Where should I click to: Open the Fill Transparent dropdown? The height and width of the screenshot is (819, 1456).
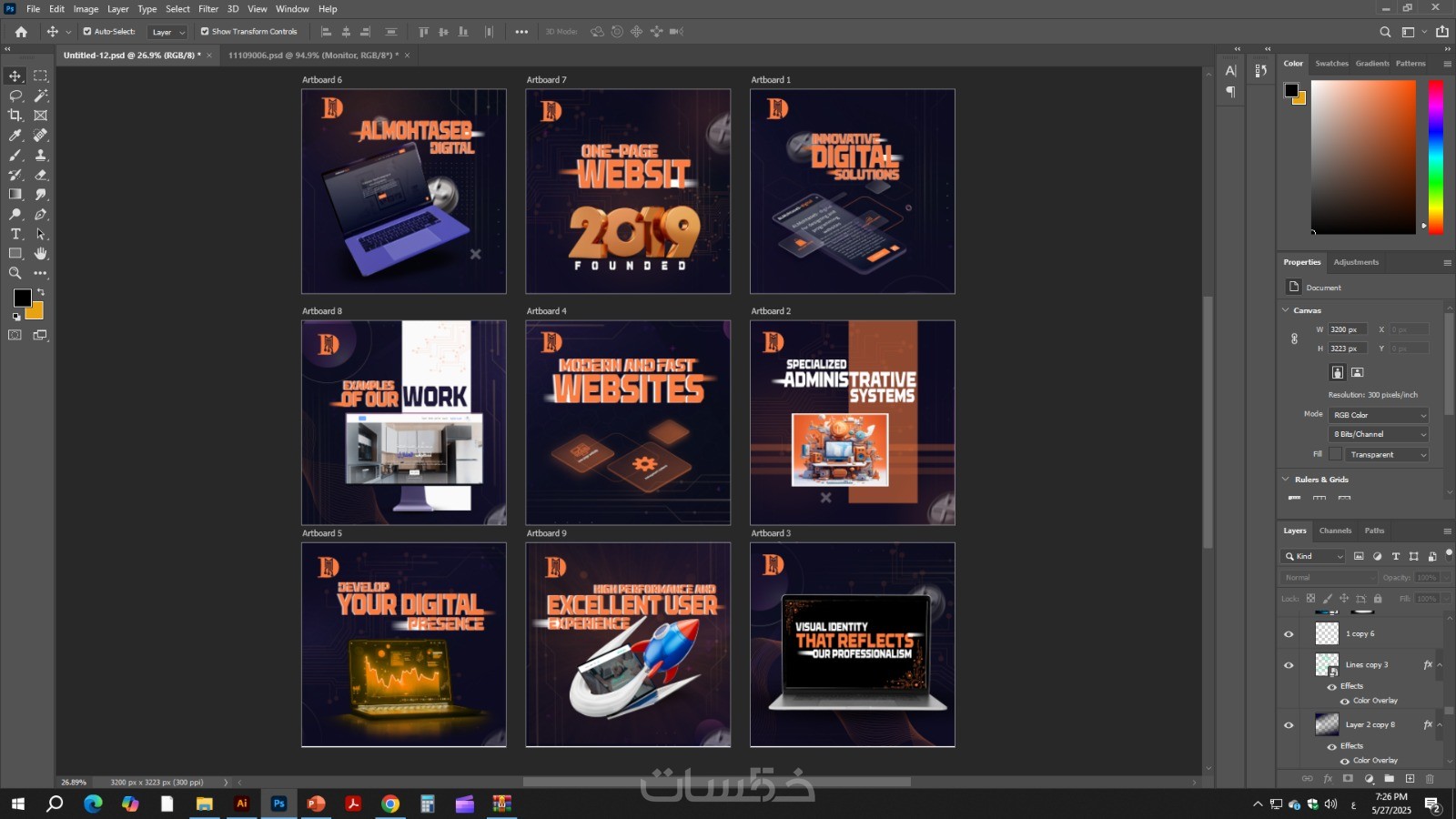pyautogui.click(x=1386, y=454)
